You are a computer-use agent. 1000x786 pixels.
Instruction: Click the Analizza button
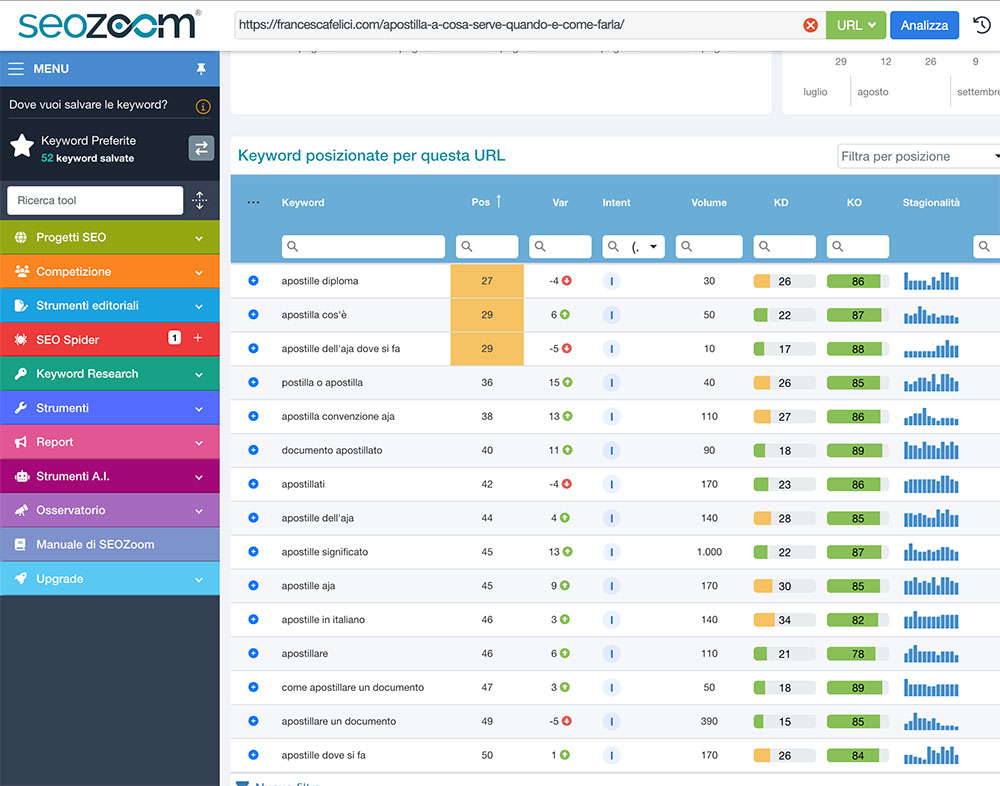[x=924, y=25]
